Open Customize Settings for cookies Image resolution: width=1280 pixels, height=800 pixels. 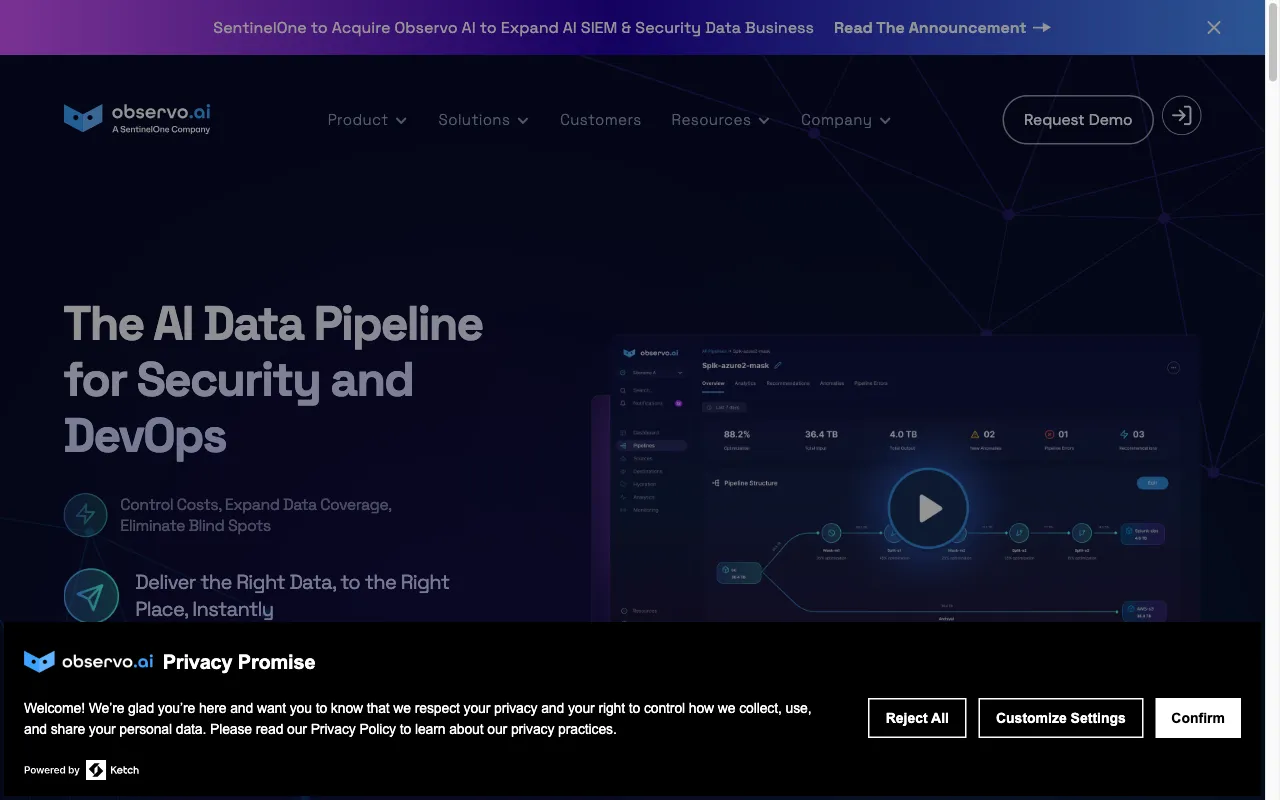tap(1060, 718)
